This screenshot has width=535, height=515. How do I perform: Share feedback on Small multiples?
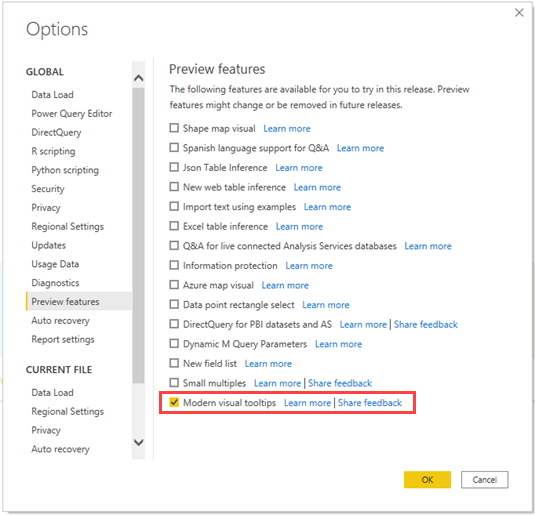click(340, 383)
